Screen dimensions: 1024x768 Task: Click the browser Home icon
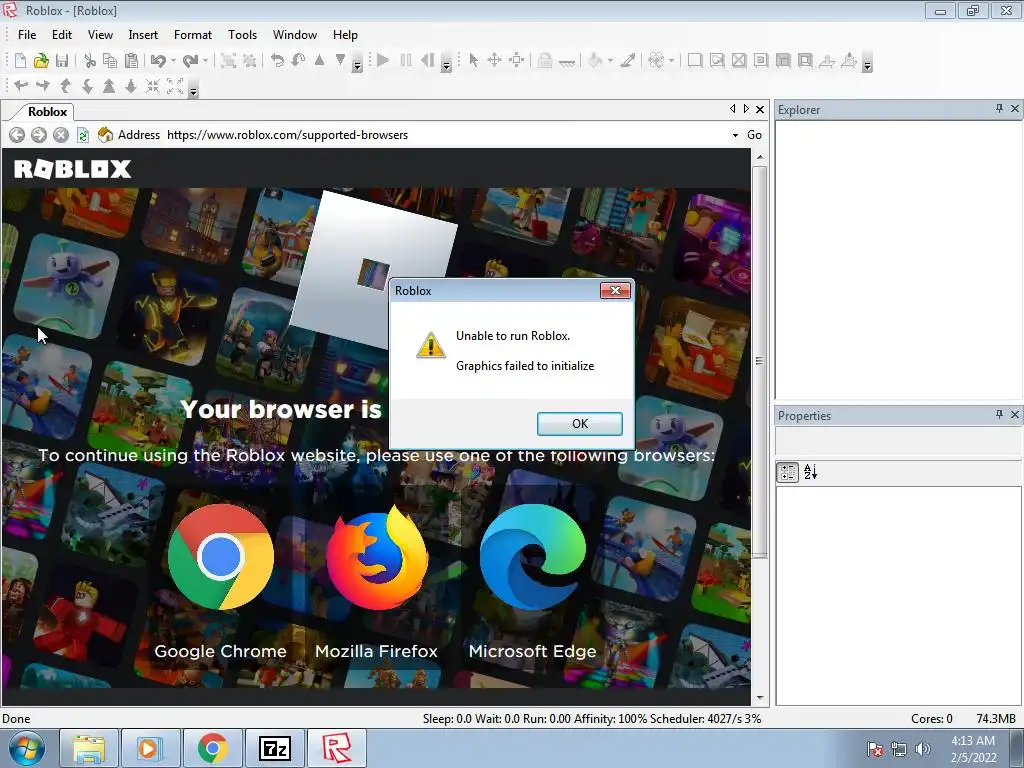tap(105, 135)
